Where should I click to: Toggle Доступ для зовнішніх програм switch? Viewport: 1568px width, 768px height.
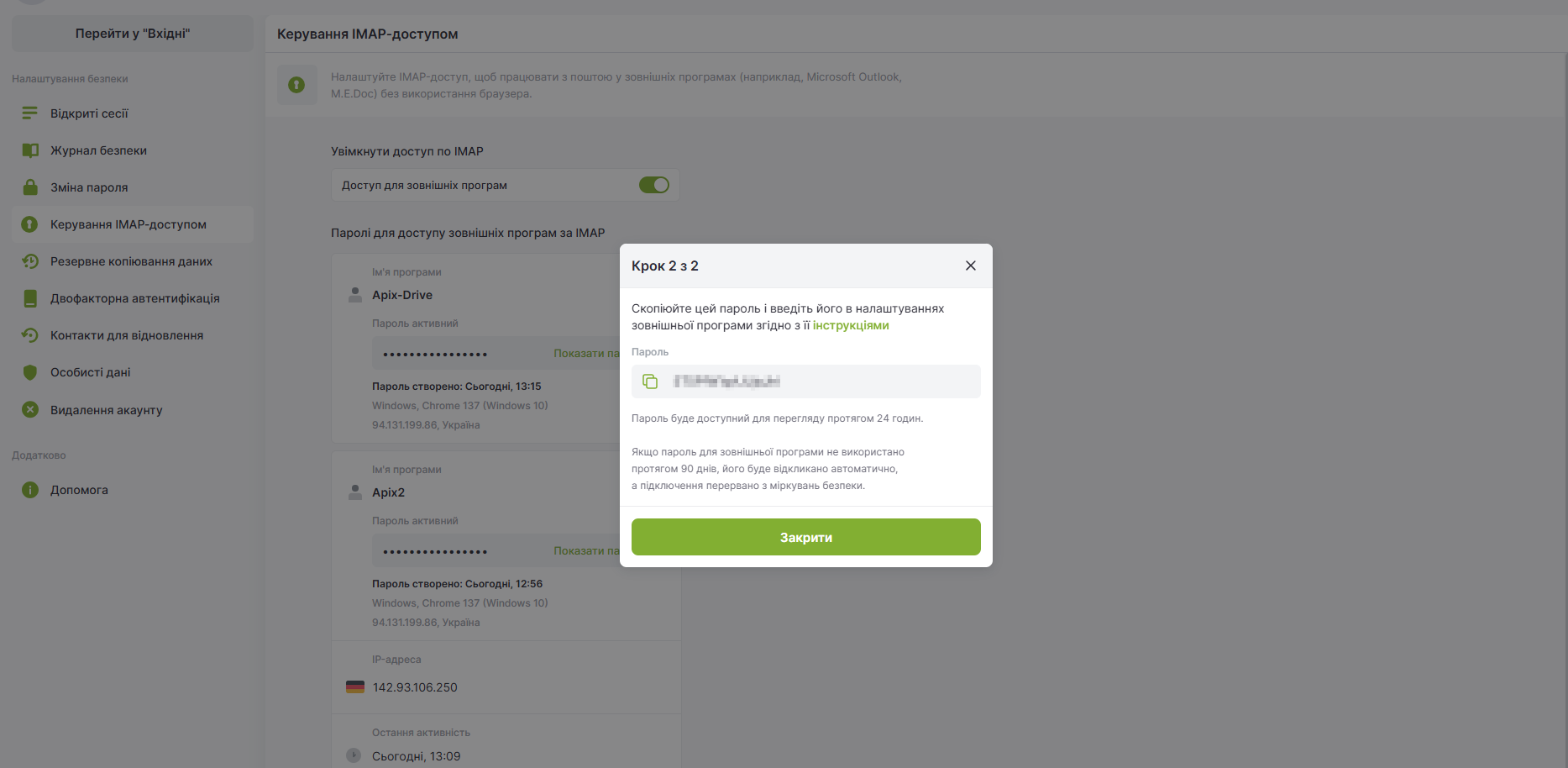[x=654, y=185]
